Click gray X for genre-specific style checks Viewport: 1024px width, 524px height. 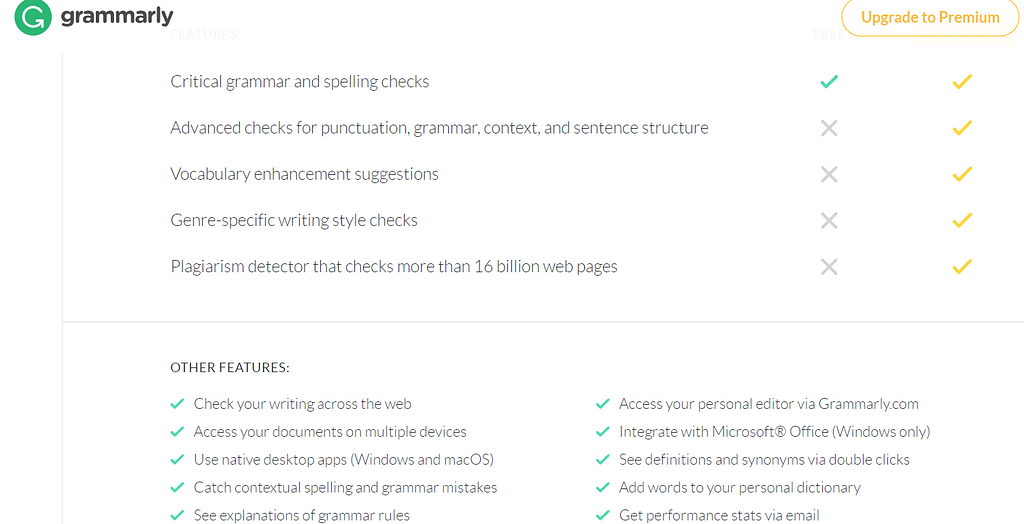829,221
